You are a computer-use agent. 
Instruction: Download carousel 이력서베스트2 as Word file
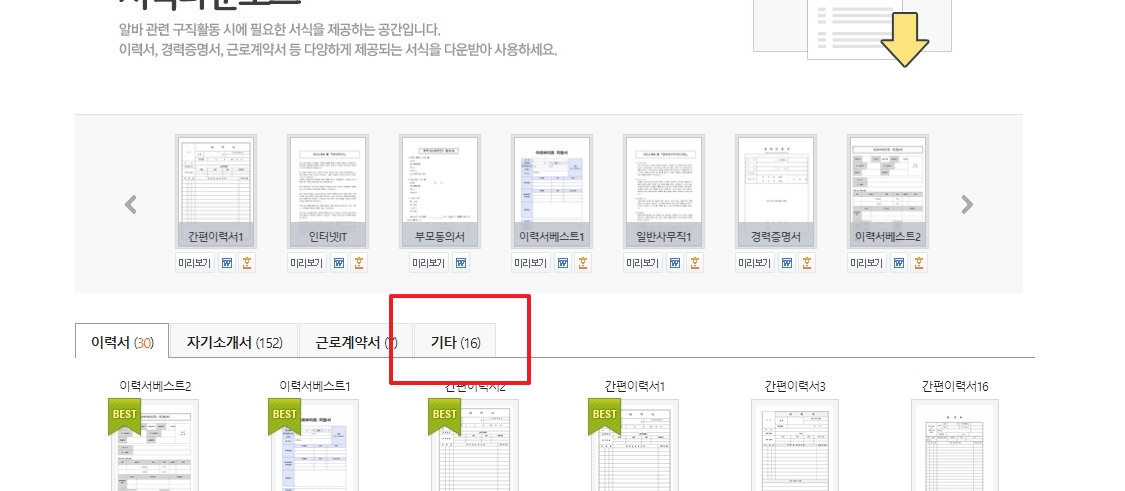(898, 263)
